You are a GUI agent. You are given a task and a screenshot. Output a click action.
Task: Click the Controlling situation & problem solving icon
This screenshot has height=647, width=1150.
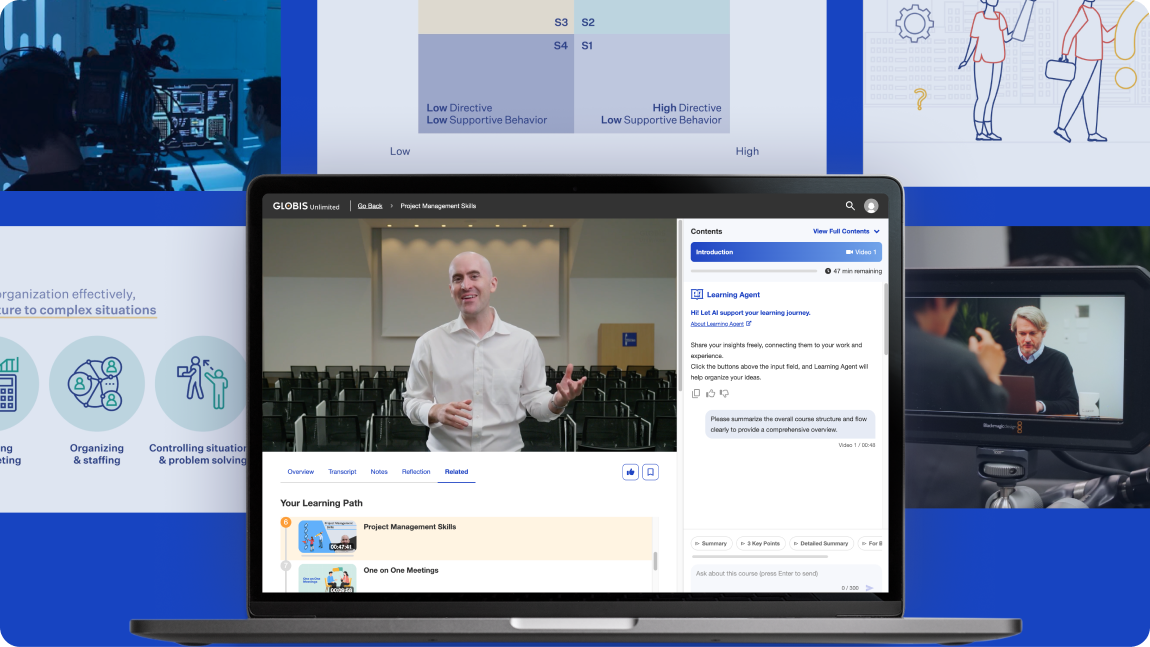(202, 384)
